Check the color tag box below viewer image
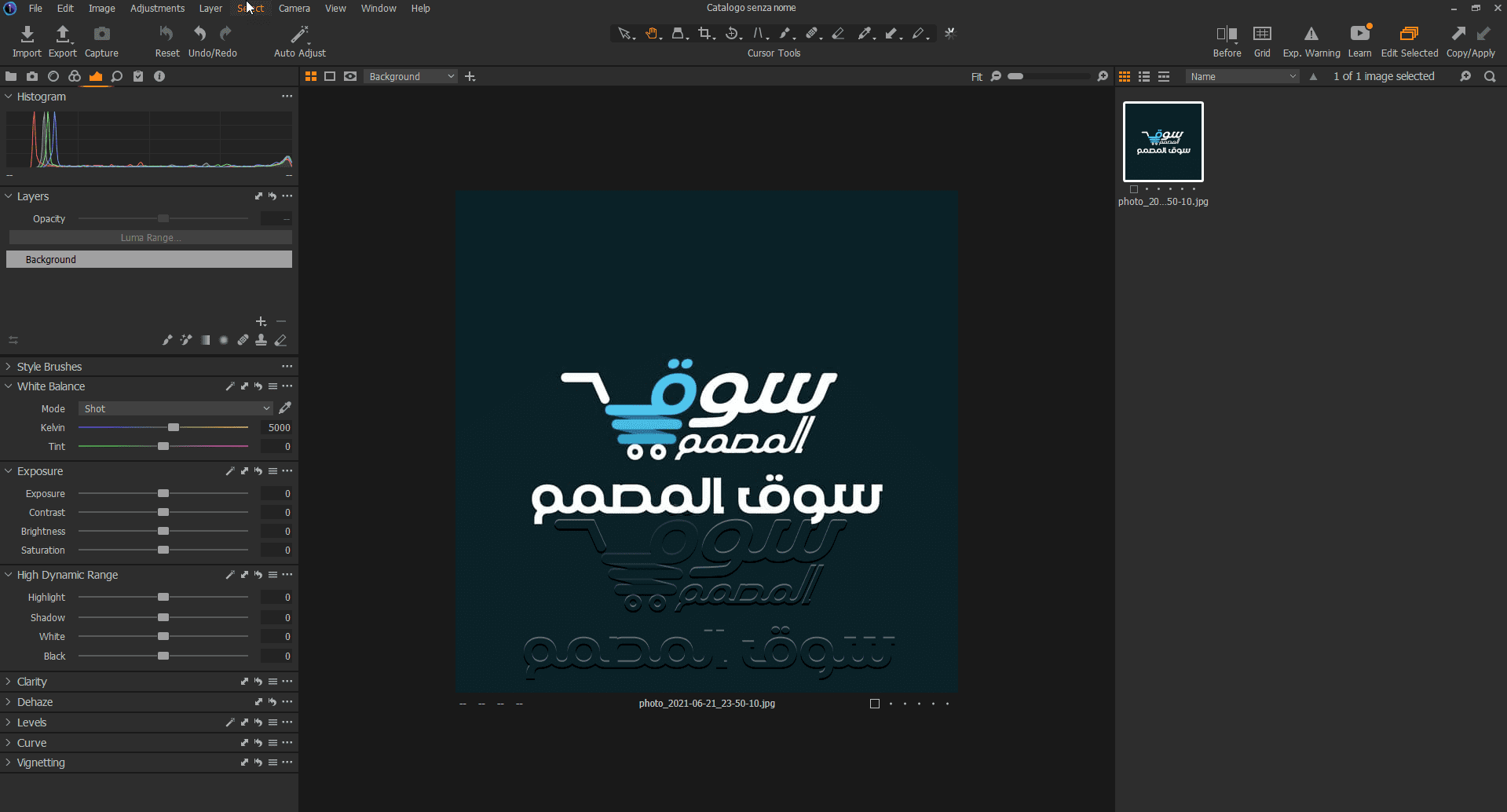1507x812 pixels. [875, 704]
